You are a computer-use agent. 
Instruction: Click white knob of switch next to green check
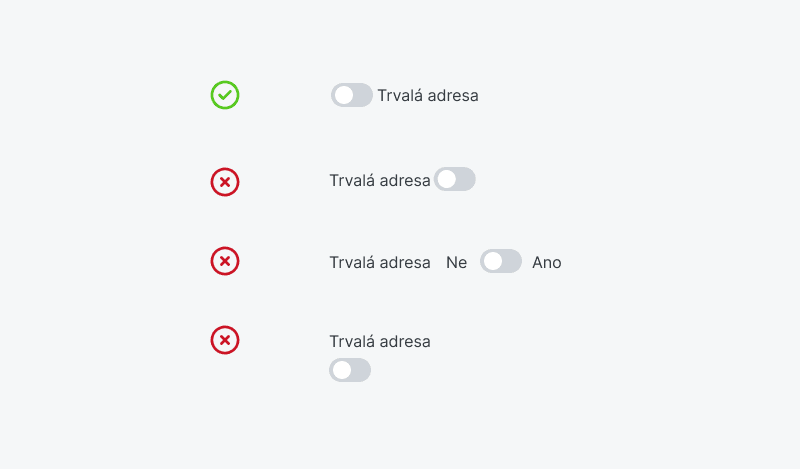coord(343,95)
